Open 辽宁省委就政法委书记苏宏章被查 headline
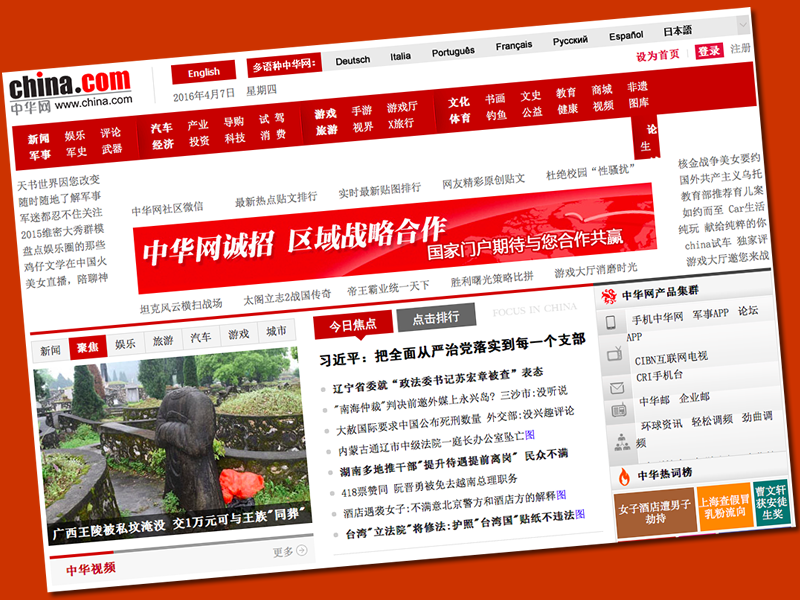 pos(438,380)
